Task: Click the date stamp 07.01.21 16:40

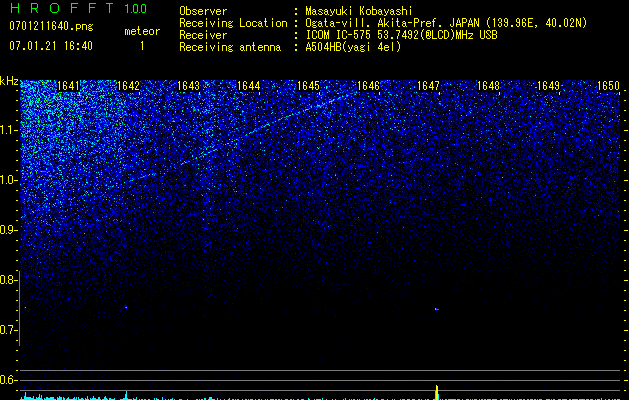Action: [51, 46]
